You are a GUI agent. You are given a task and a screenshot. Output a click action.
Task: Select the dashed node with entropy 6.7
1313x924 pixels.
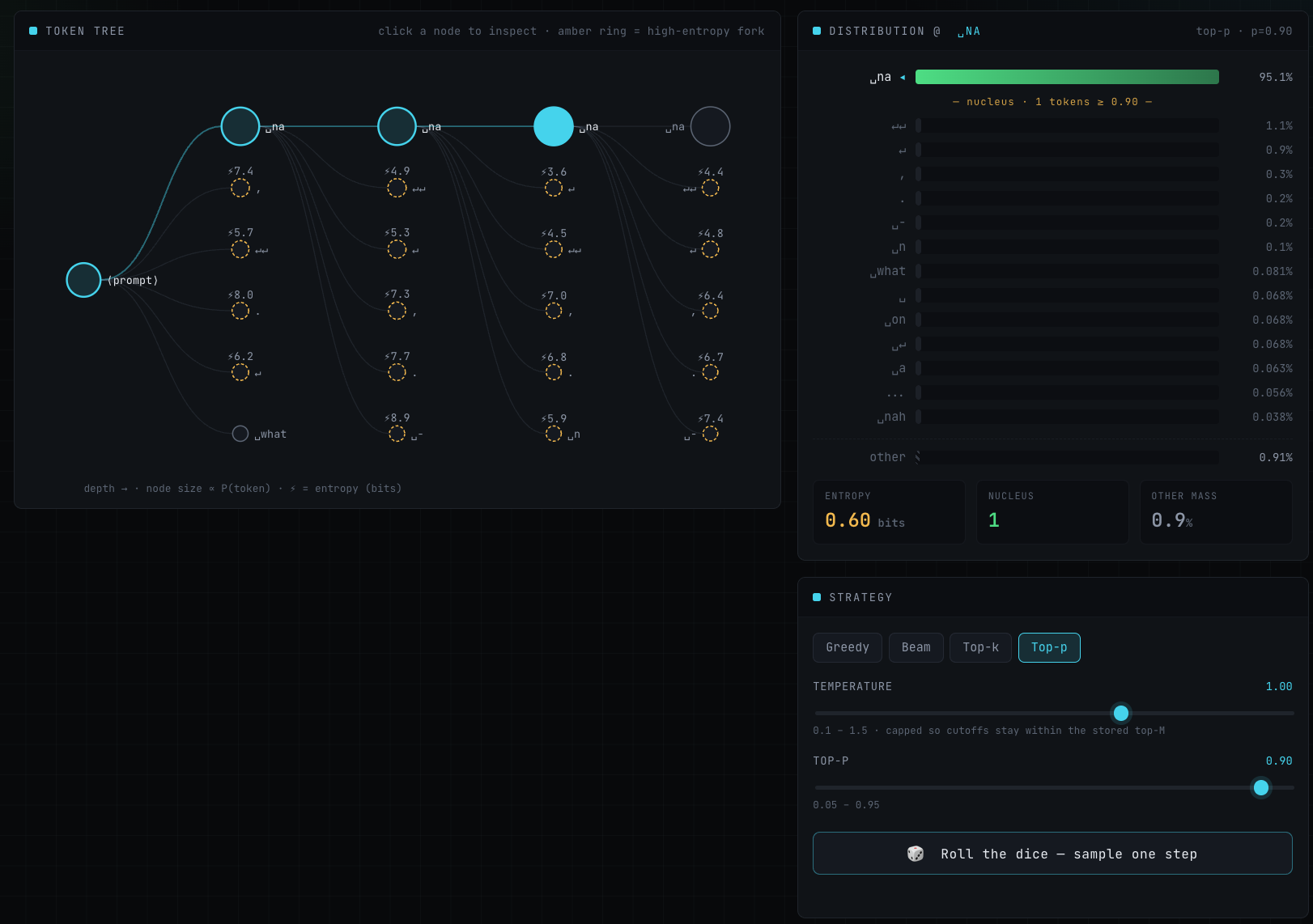pos(710,372)
